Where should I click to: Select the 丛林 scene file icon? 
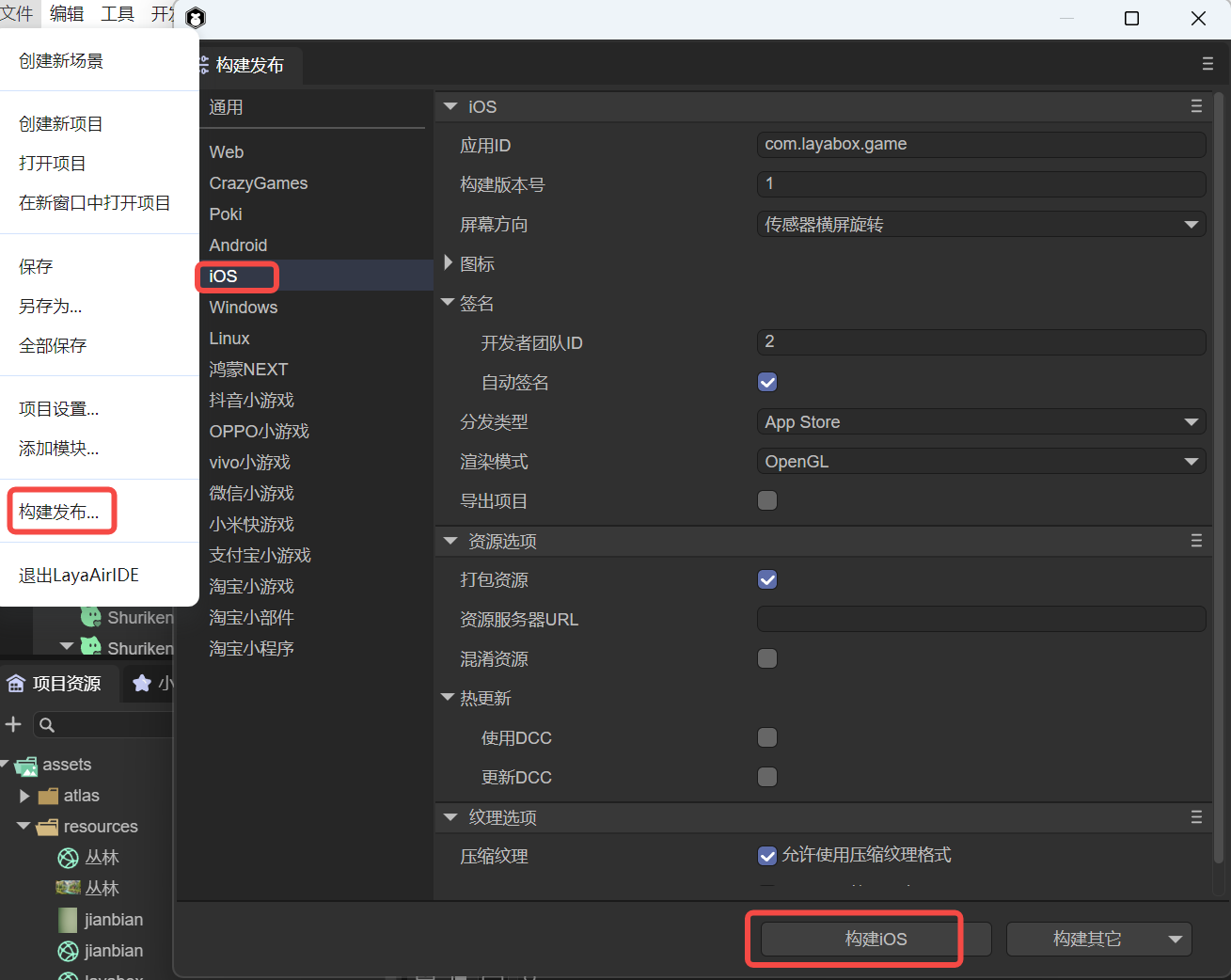68,858
